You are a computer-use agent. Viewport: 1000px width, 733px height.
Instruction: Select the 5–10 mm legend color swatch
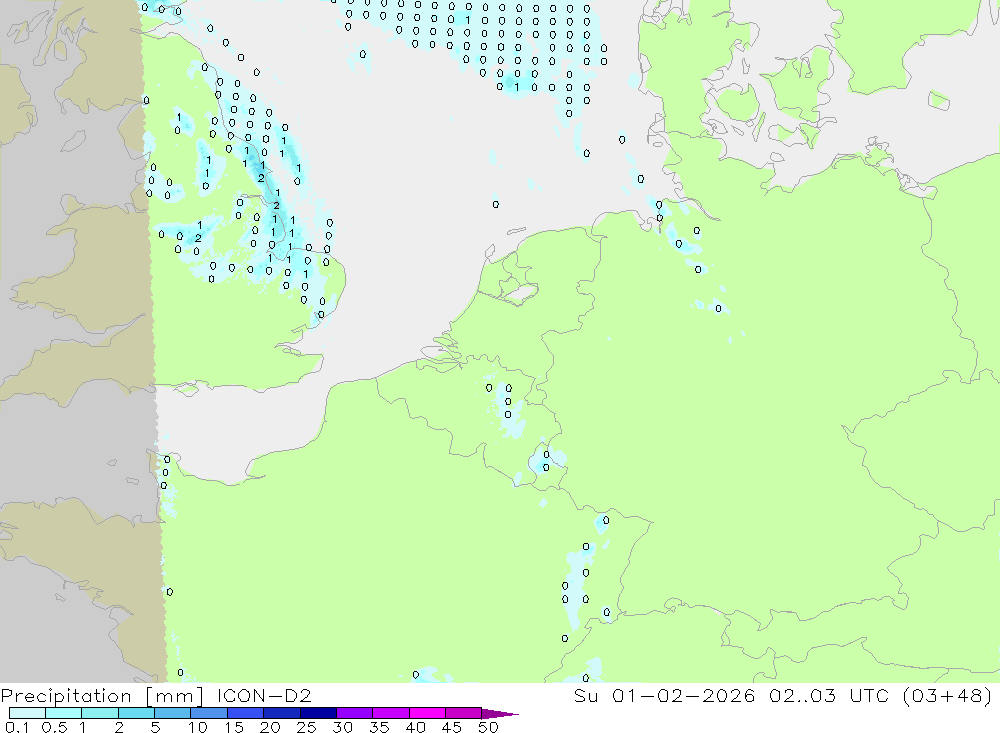pyautogui.click(x=173, y=713)
